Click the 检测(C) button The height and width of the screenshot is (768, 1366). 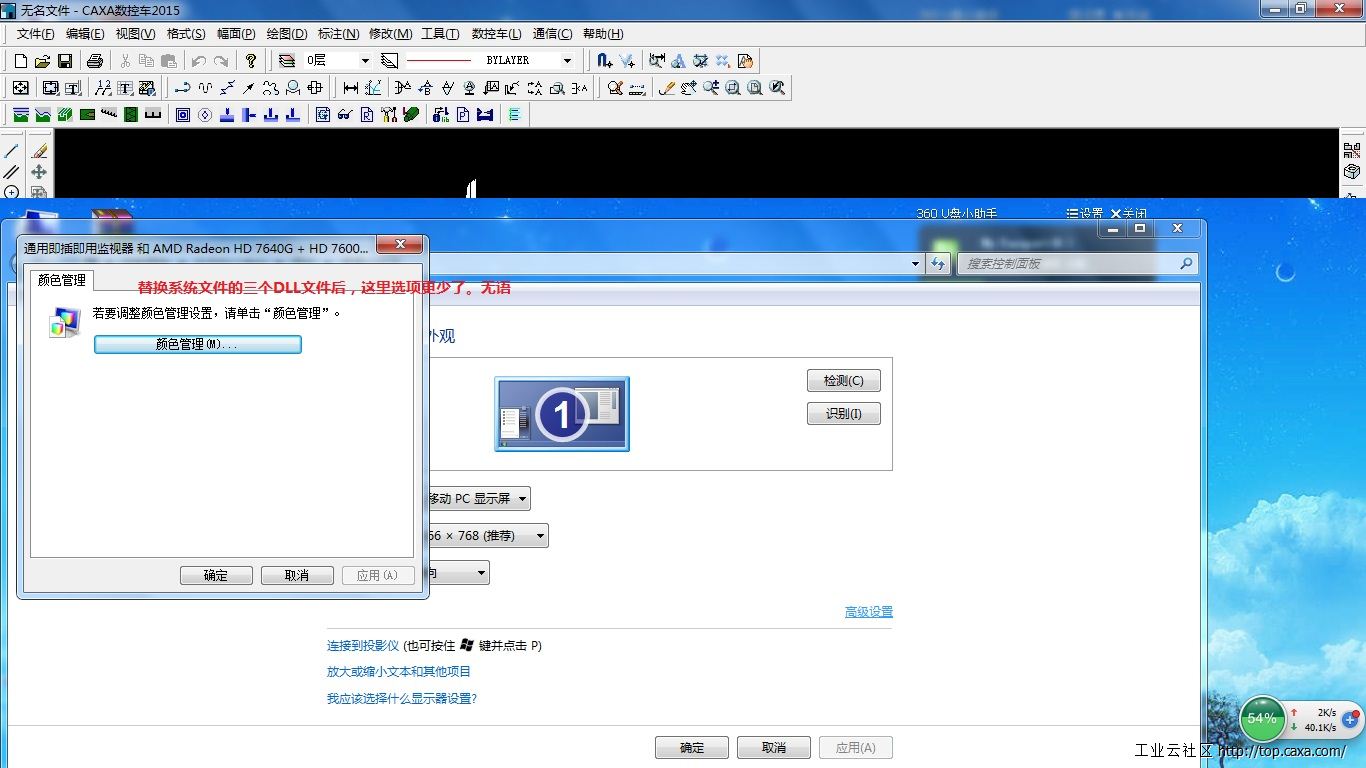point(843,381)
